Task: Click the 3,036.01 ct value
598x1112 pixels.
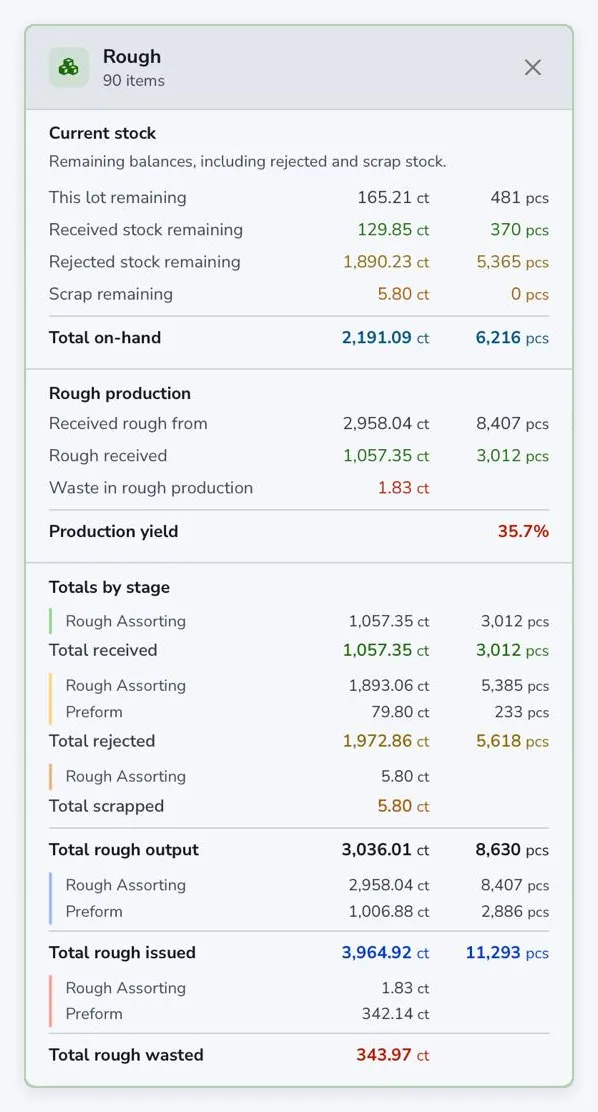Action: 386,850
